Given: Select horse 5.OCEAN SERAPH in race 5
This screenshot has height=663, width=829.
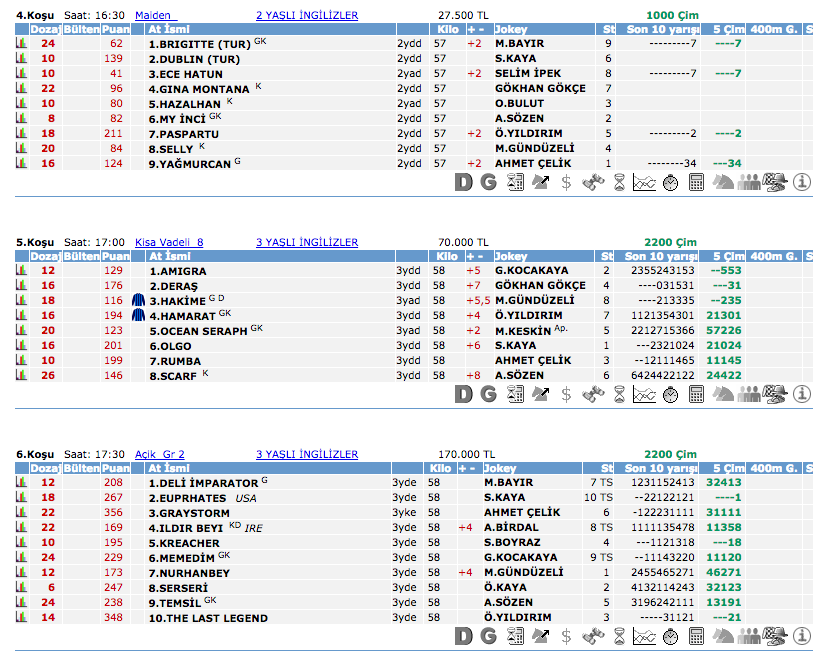Looking at the screenshot, I should click(x=199, y=331).
